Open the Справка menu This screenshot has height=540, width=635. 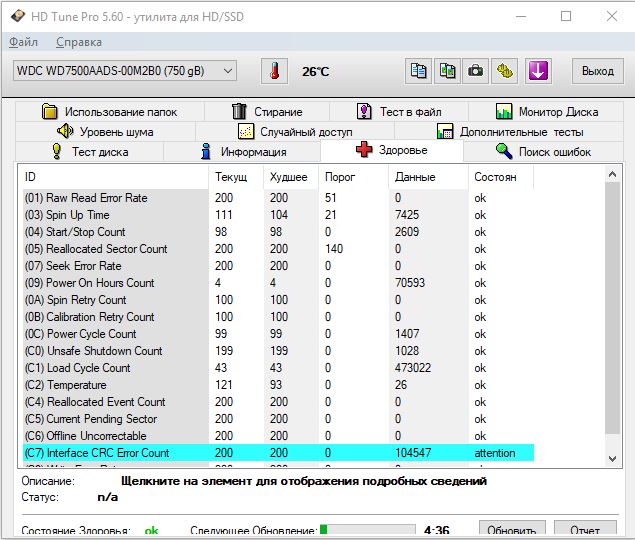[x=79, y=42]
